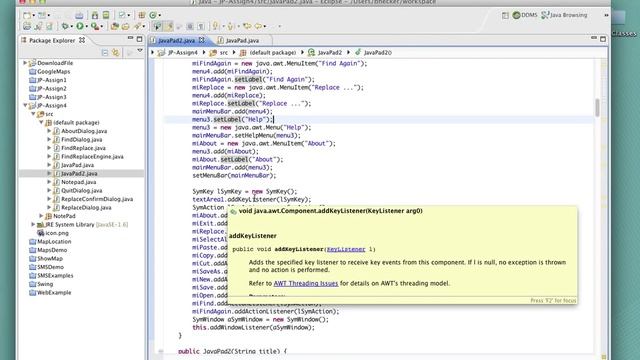Click the Run External Tools icon
Viewport: 640px width, 360px height.
[x=94, y=27]
